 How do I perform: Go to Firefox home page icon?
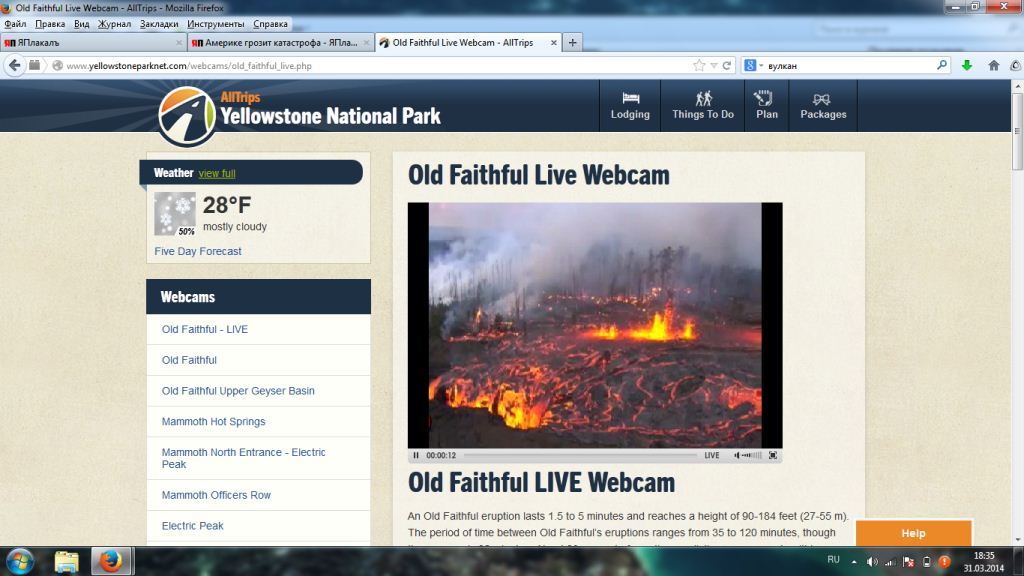coord(993,65)
